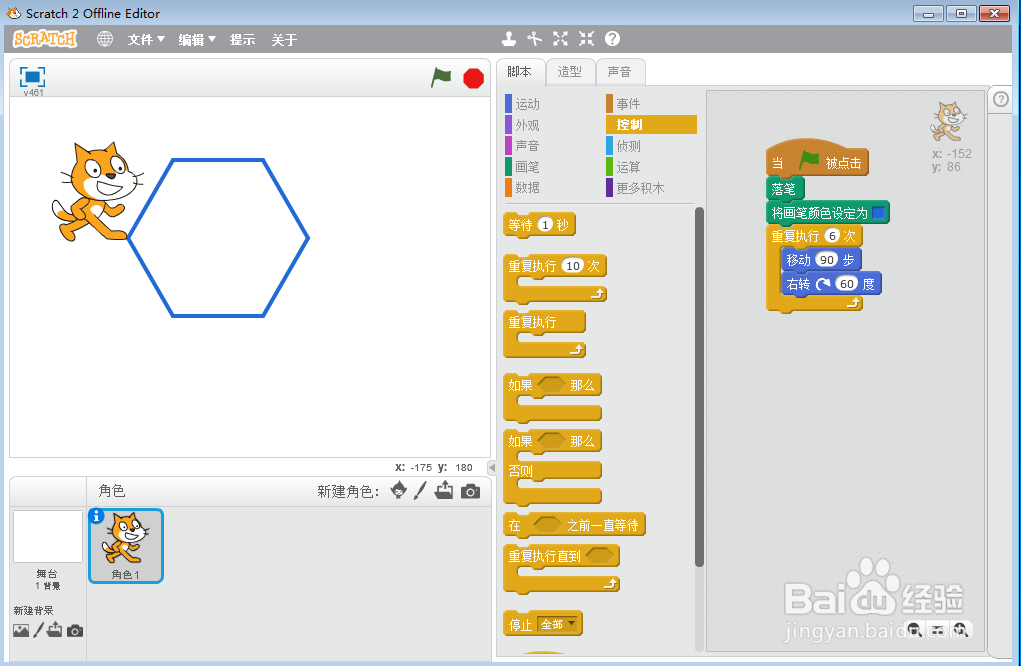Edit the 1 value in the wait block
The width and height of the screenshot is (1021, 666).
coord(545,225)
